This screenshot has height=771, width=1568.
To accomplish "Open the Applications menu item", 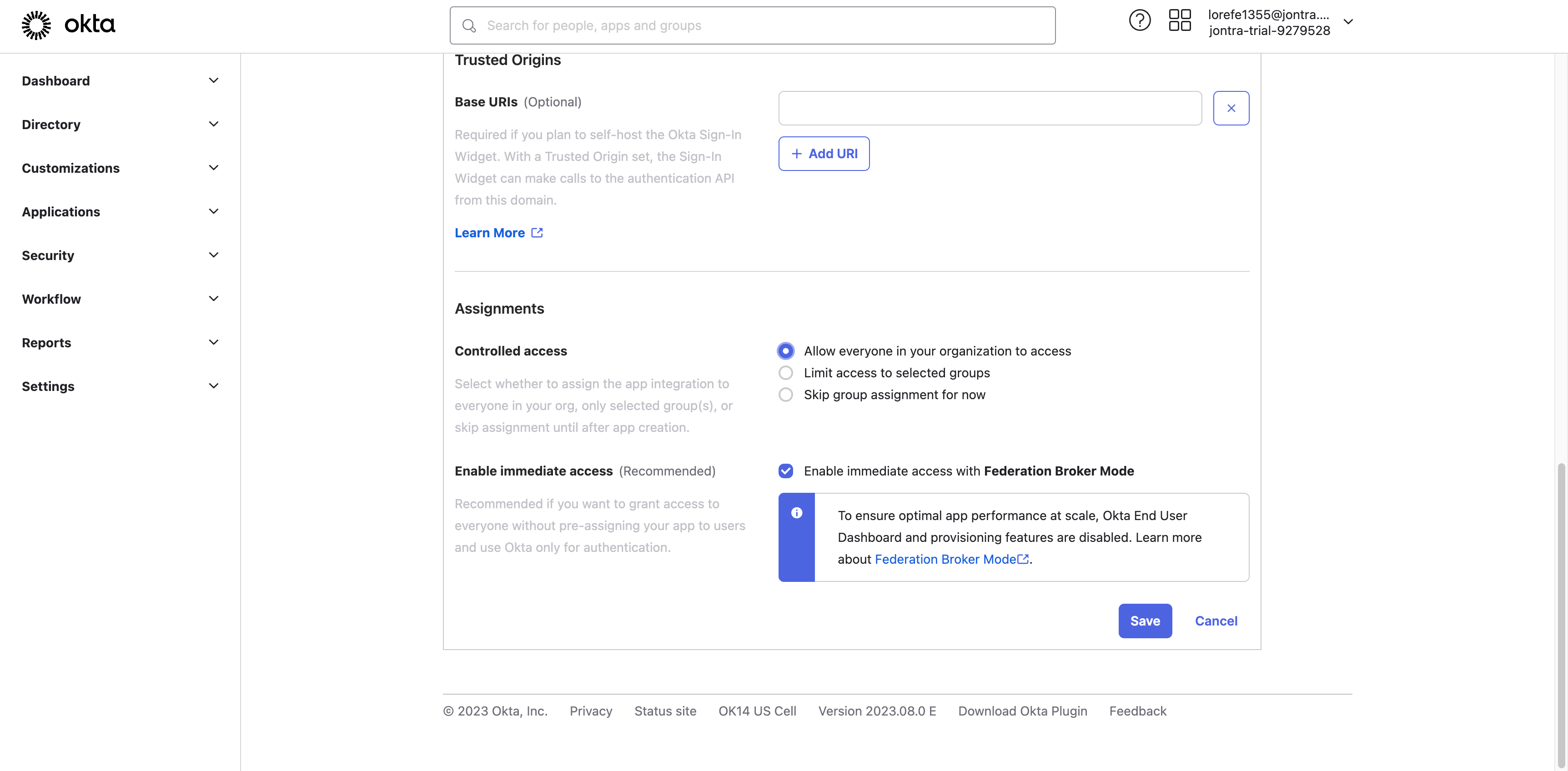I will [61, 212].
